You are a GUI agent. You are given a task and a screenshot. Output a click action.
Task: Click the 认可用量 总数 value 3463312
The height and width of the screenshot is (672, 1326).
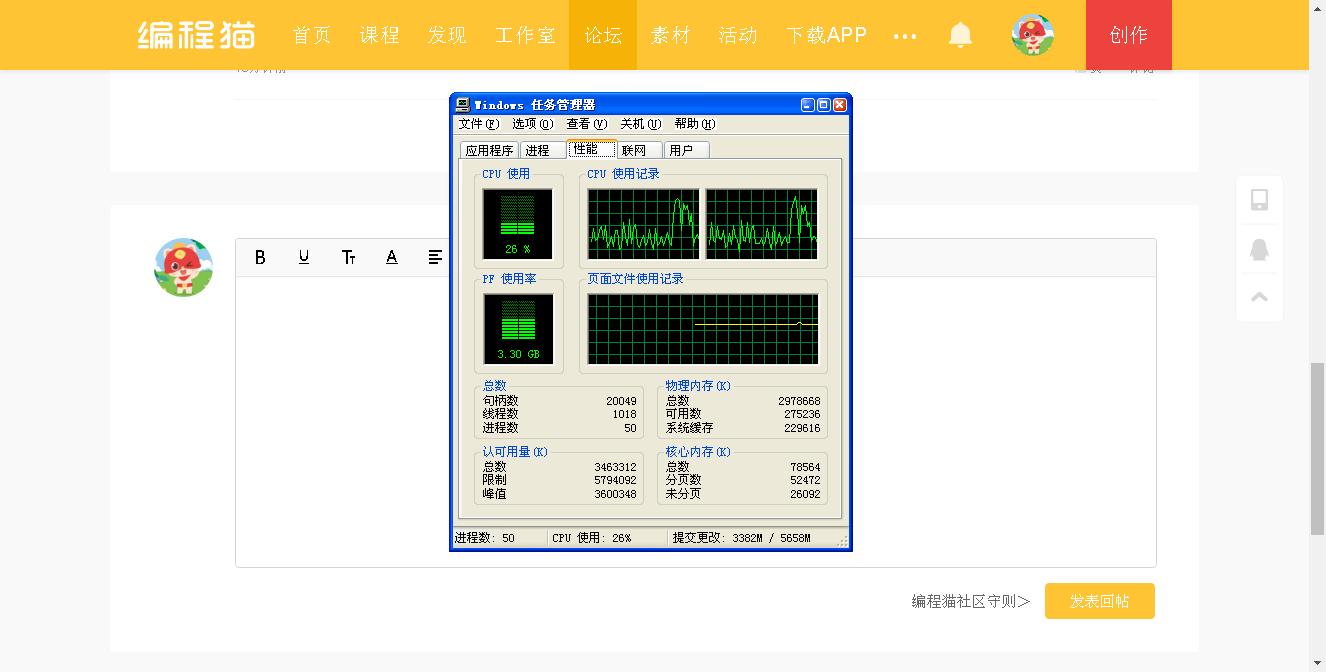click(x=615, y=467)
